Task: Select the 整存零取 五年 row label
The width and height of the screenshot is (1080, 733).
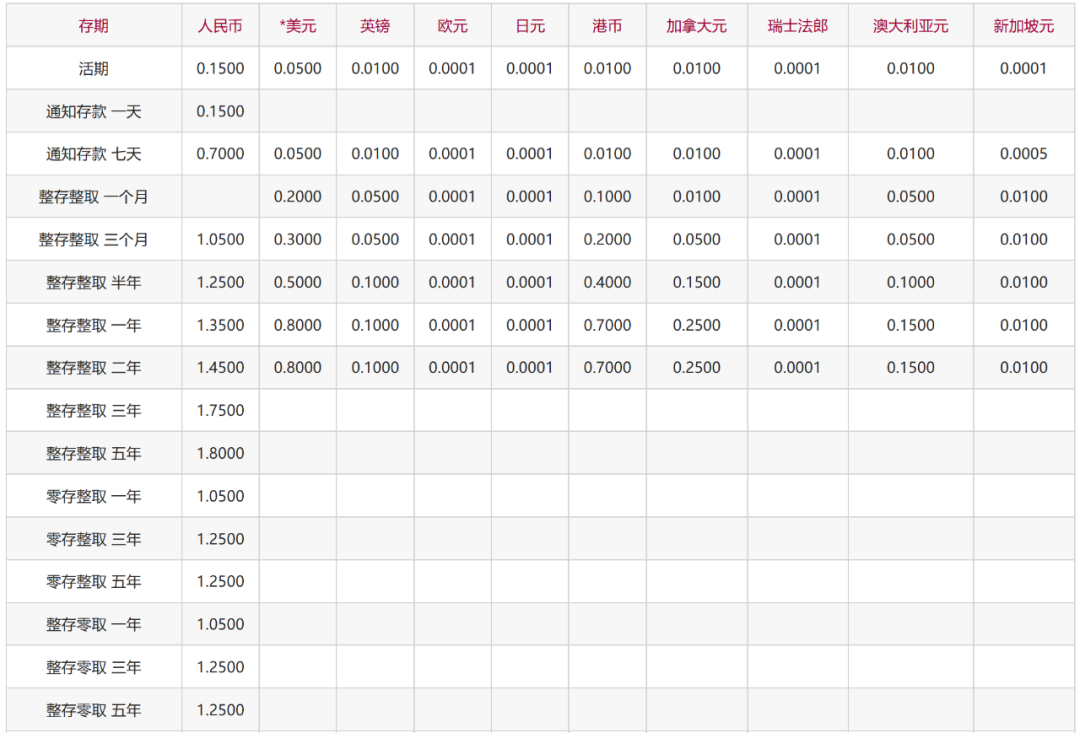Action: point(94,710)
